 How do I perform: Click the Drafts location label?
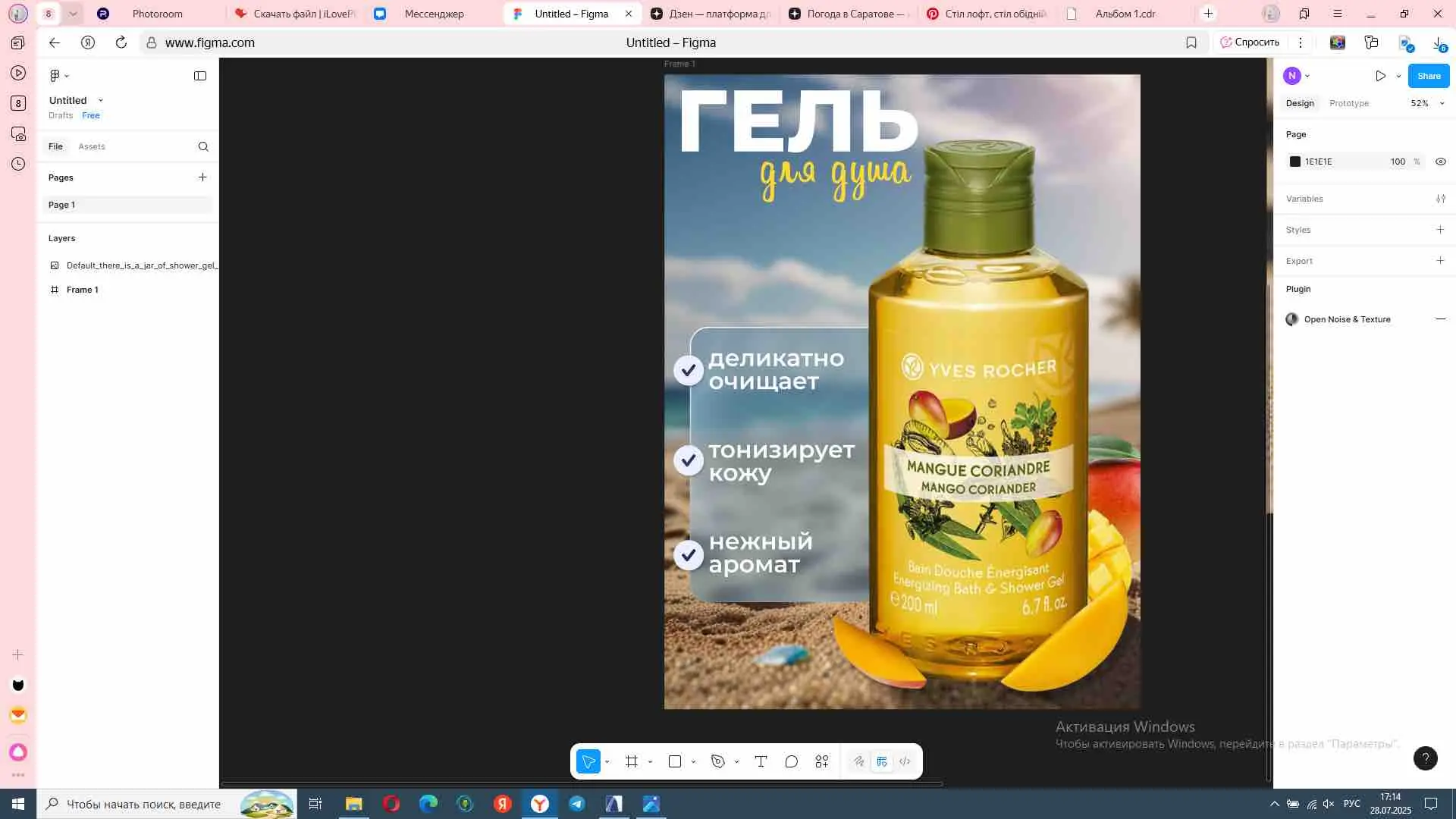pos(61,115)
